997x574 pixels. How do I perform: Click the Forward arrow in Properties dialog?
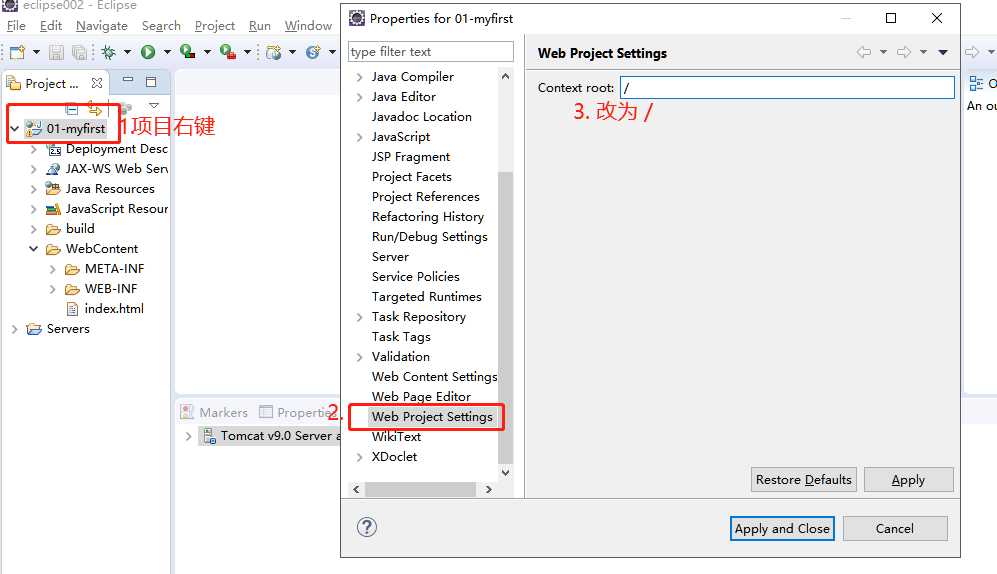(x=904, y=52)
